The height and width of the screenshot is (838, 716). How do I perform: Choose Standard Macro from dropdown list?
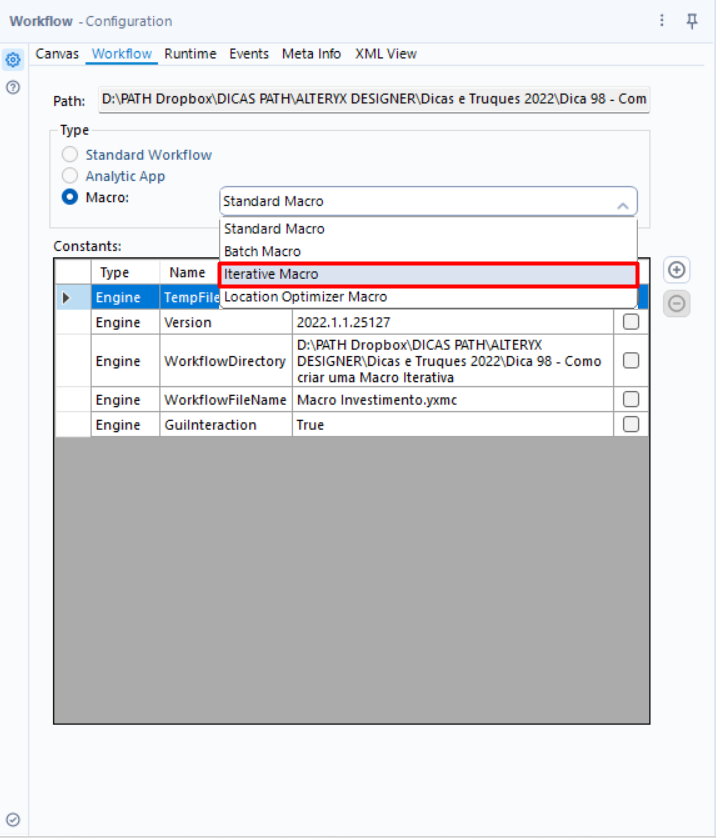pos(429,229)
